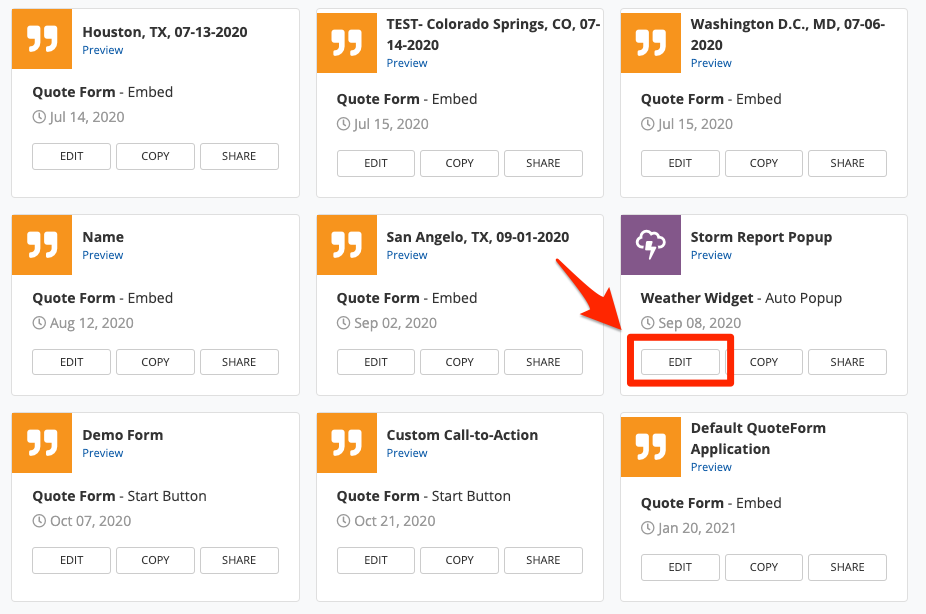Share the Storm Report Popup widget
Screen dimensions: 926x614
coord(847,362)
